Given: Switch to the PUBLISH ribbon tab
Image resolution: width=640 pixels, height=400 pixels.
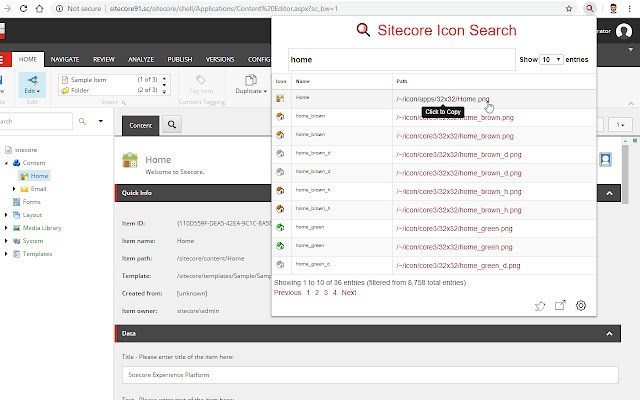Looking at the screenshot, I should pyautogui.click(x=180, y=60).
